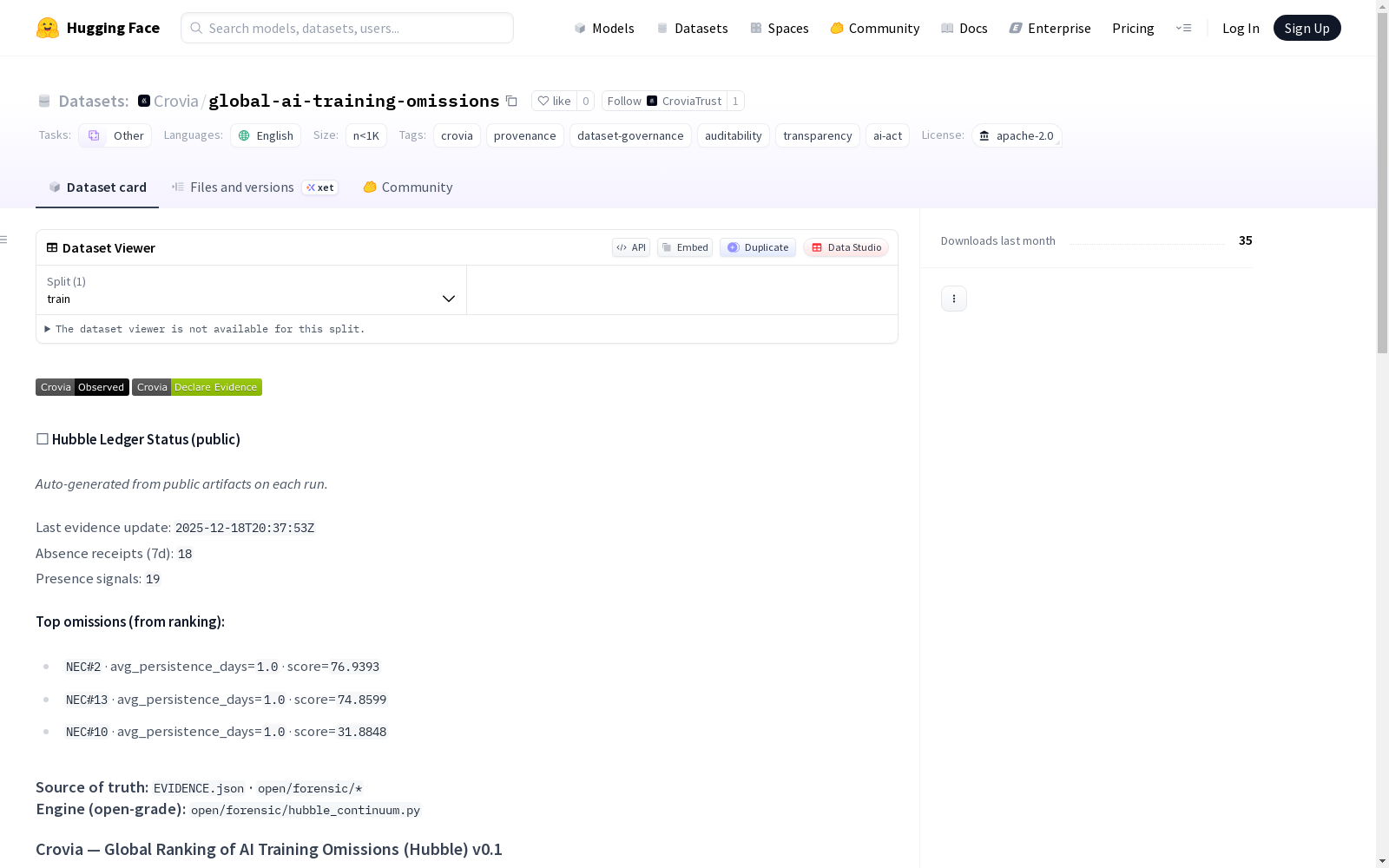Open the Datasets page from the navbar
1389x868 pixels.
pos(693,28)
